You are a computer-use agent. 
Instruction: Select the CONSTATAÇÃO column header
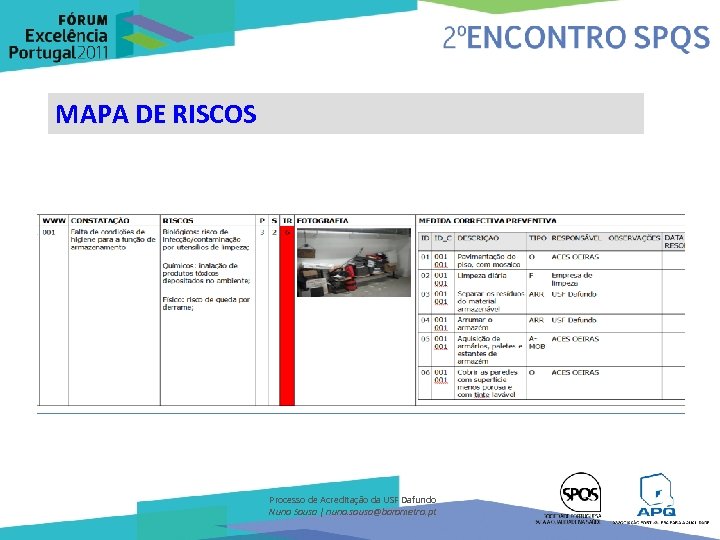(x=100, y=221)
